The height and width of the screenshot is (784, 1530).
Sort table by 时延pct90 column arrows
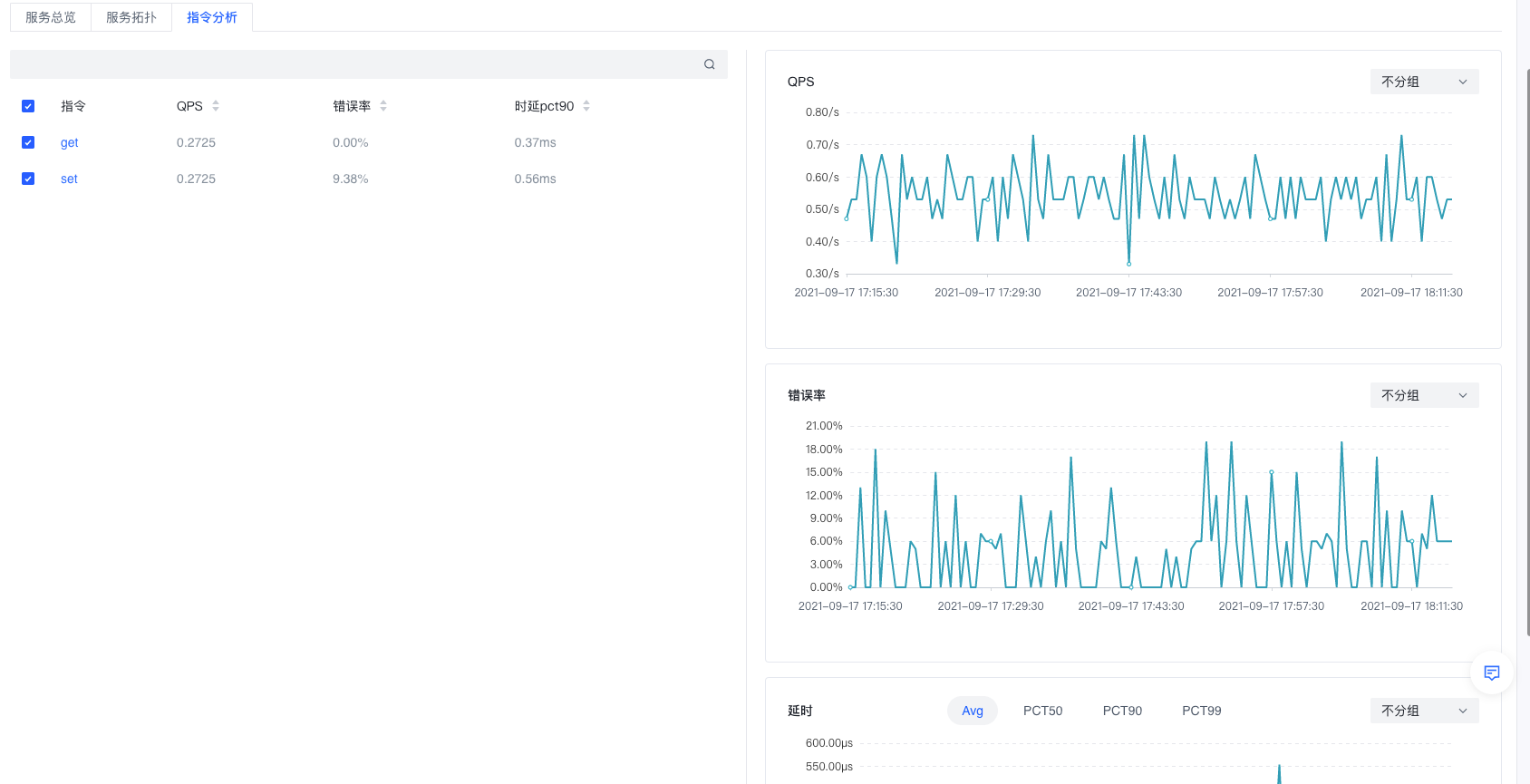(586, 106)
